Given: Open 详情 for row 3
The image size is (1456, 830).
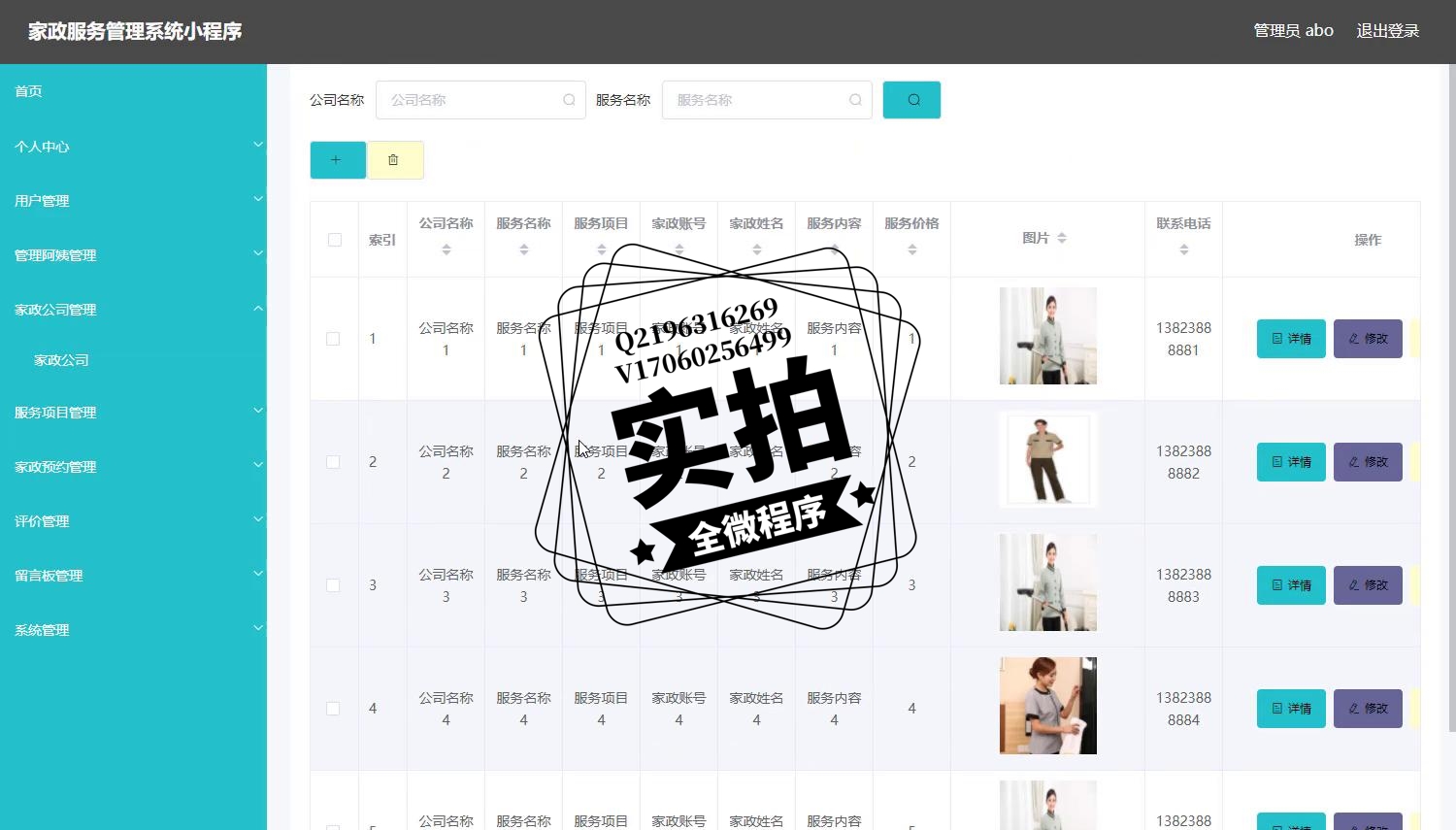Looking at the screenshot, I should click(1291, 585).
